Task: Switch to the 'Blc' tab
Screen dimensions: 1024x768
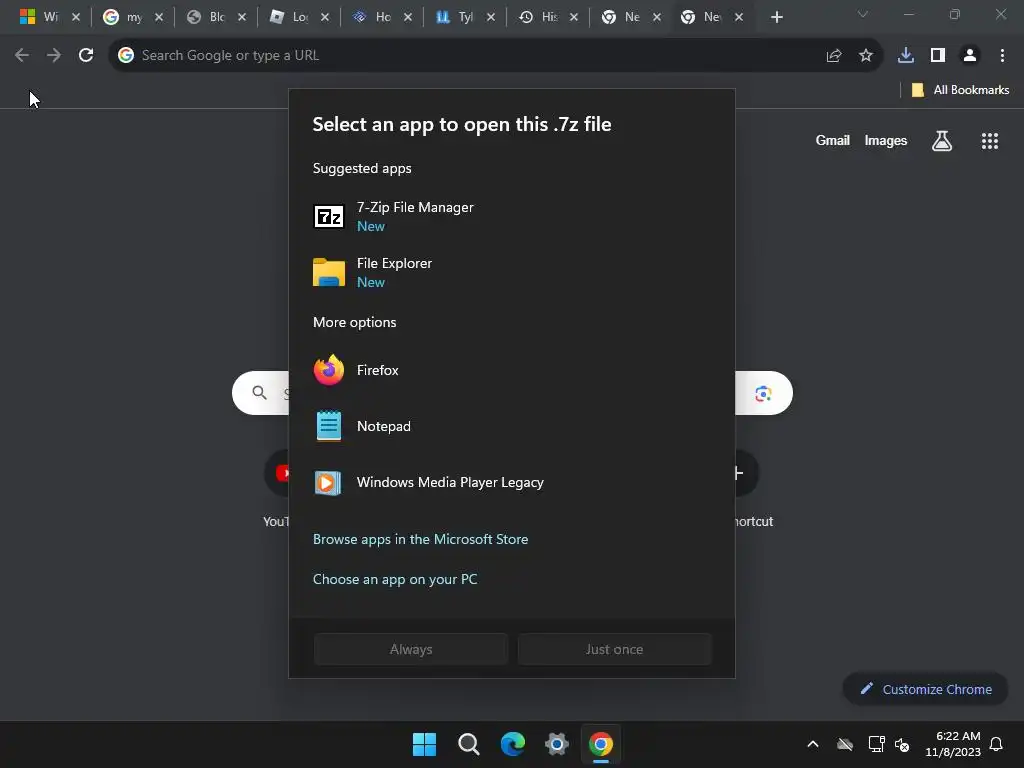Action: click(206, 17)
